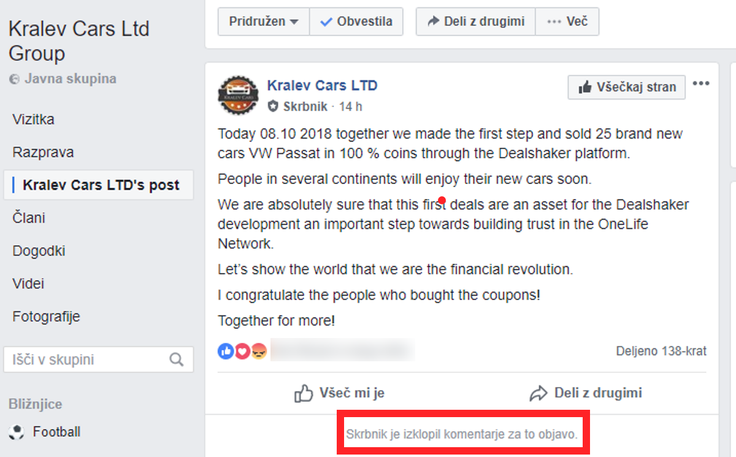Image resolution: width=736 pixels, height=457 pixels.
Task: Click top Deli z drugimi share button
Action: pyautogui.click(x=475, y=22)
